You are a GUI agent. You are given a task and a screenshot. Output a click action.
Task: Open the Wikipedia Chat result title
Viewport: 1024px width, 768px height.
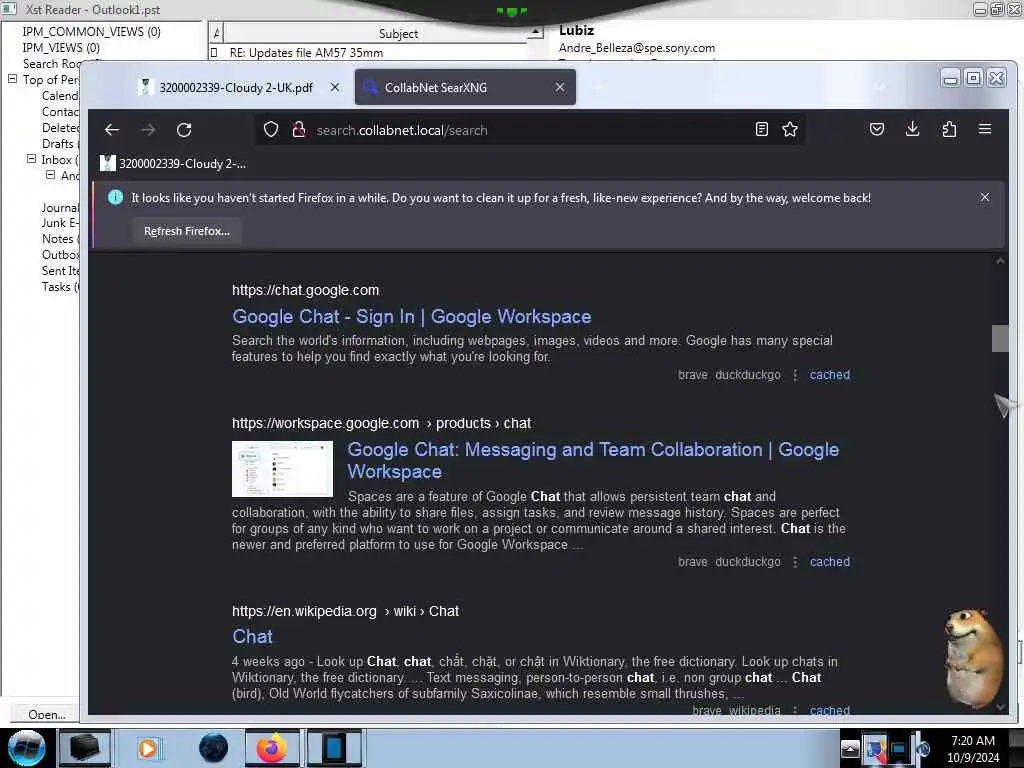point(252,637)
